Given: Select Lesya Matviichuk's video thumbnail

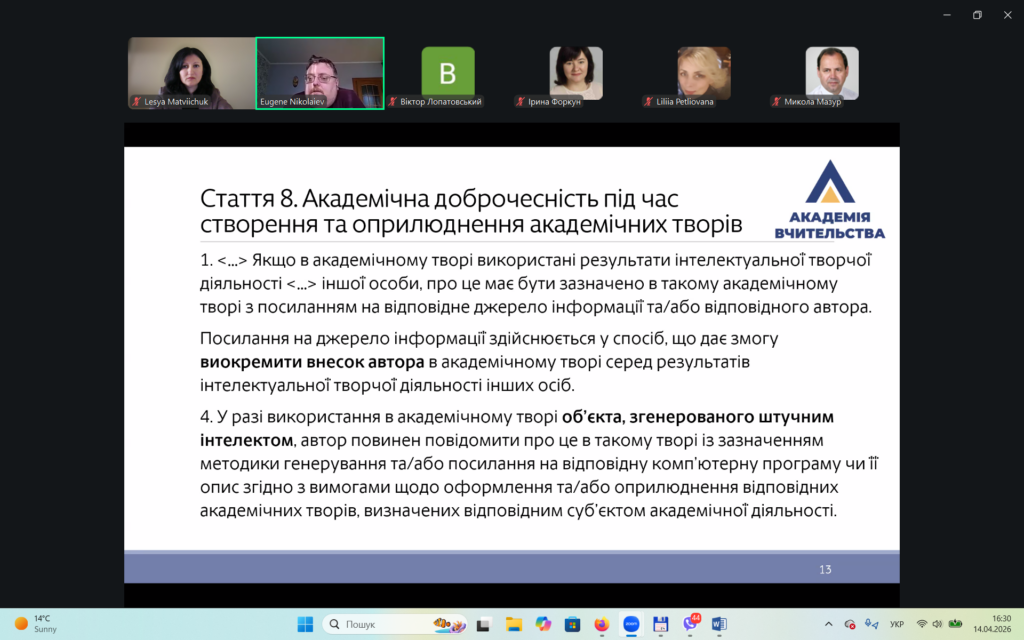Looking at the screenshot, I should tap(191, 73).
